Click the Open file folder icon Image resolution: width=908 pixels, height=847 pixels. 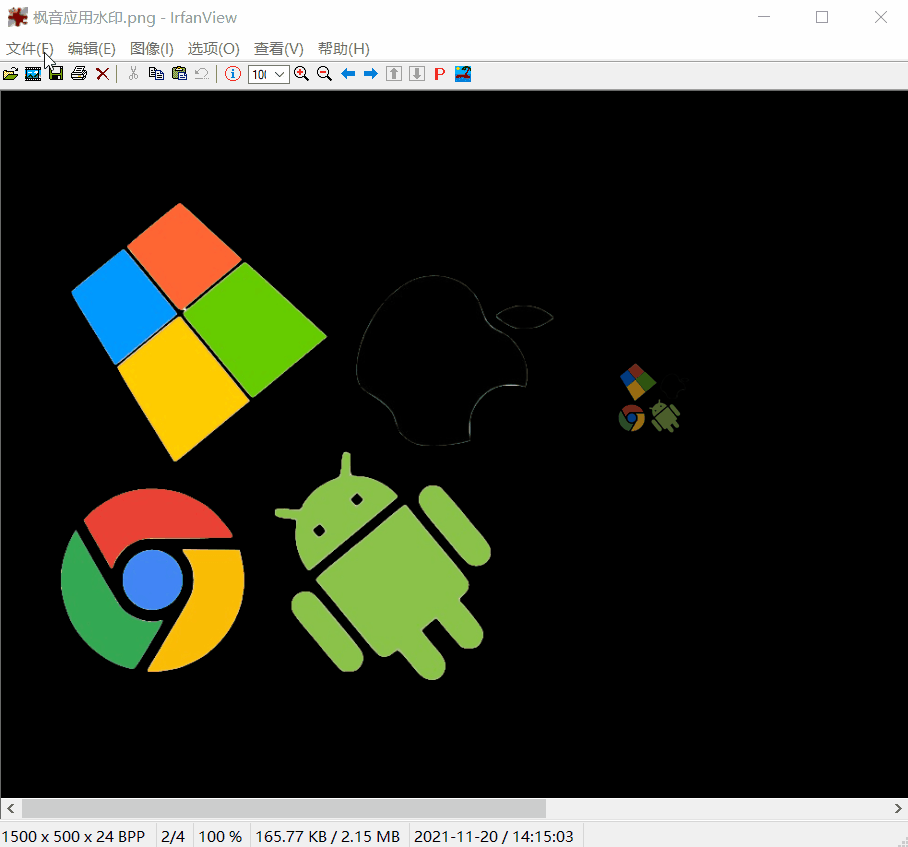coord(10,74)
